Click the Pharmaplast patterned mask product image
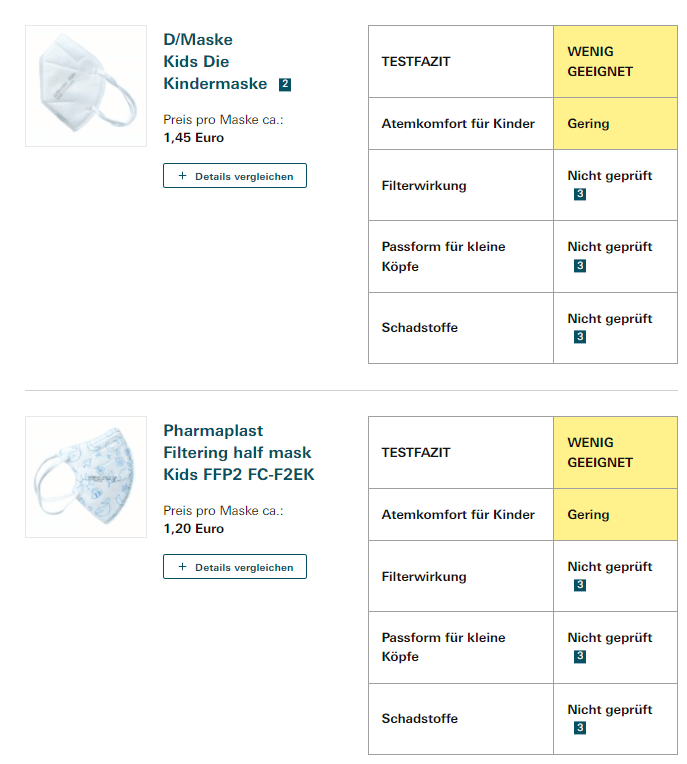Screen dimensions: 687x764 point(86,477)
